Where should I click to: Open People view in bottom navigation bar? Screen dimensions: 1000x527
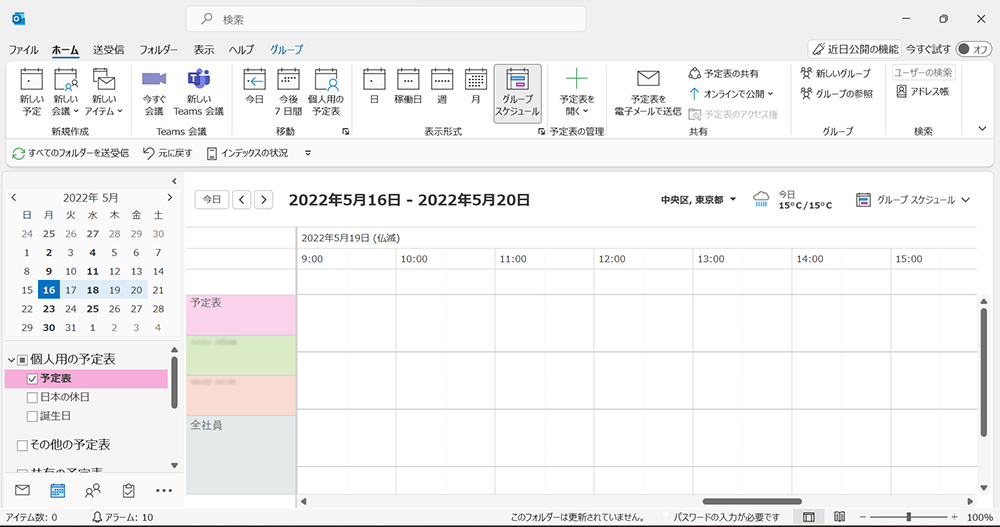tap(93, 490)
